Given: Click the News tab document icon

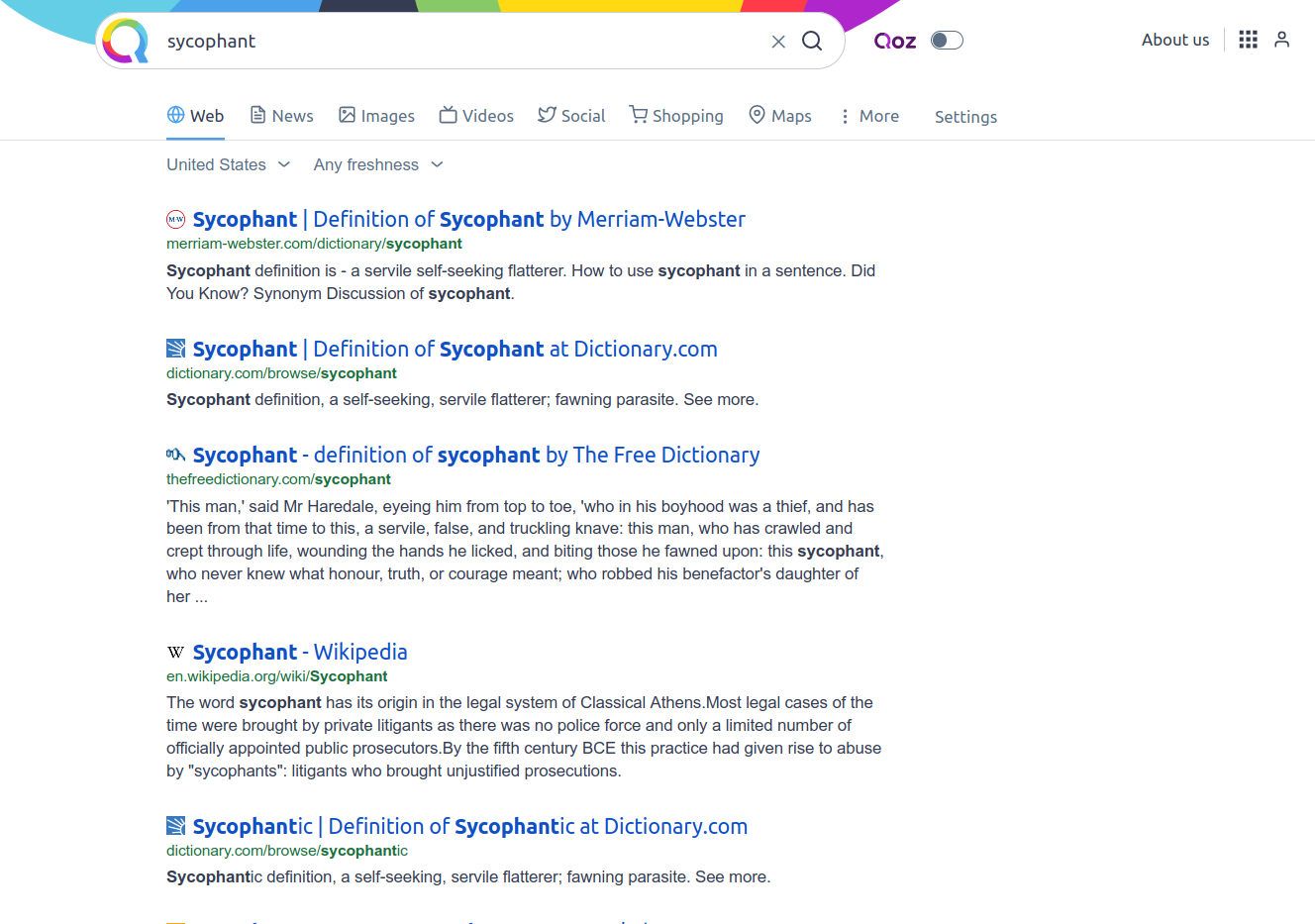Looking at the screenshot, I should coord(257,115).
